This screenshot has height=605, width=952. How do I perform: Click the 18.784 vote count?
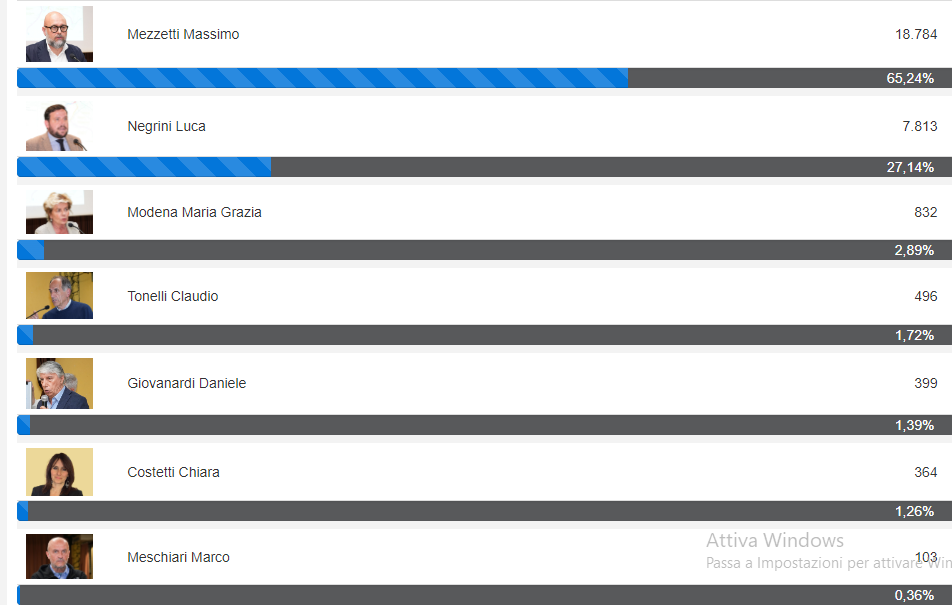tap(916, 35)
